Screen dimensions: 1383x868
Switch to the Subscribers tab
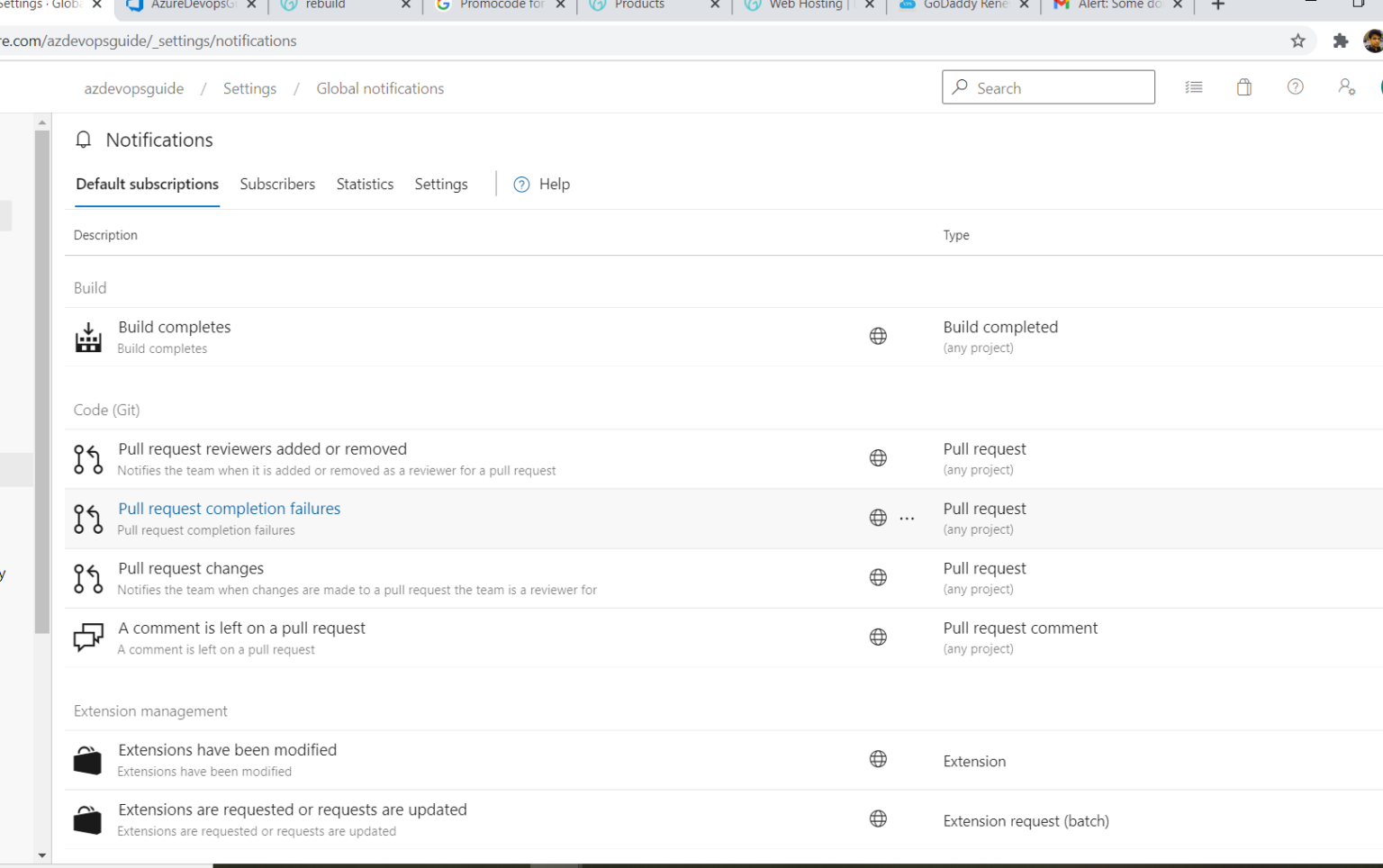coord(277,184)
